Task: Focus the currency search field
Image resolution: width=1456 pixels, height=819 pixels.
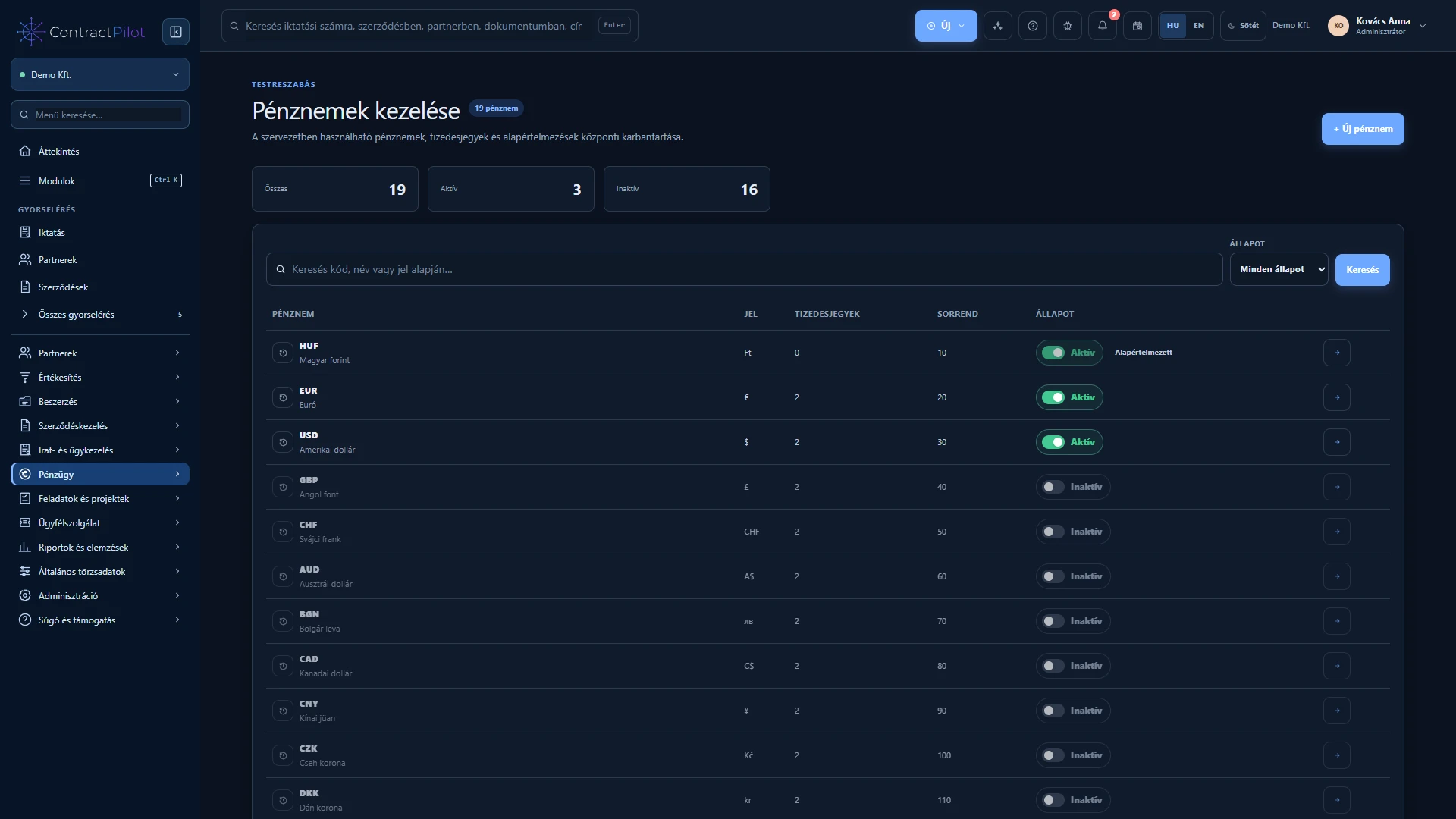Action: tap(744, 269)
